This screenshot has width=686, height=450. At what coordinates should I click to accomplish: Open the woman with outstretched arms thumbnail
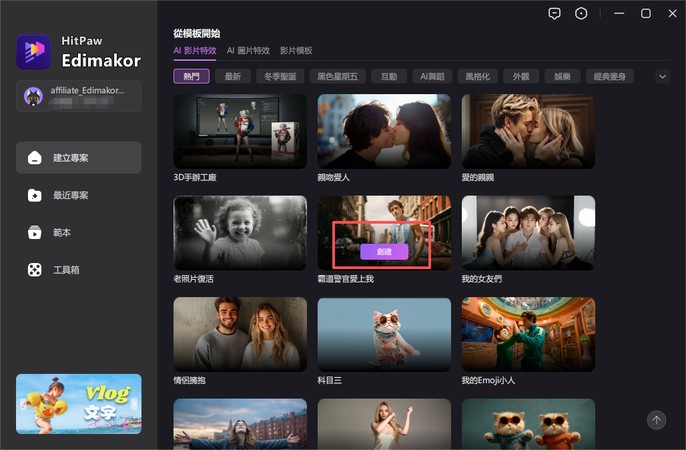pyautogui.click(x=240, y=424)
